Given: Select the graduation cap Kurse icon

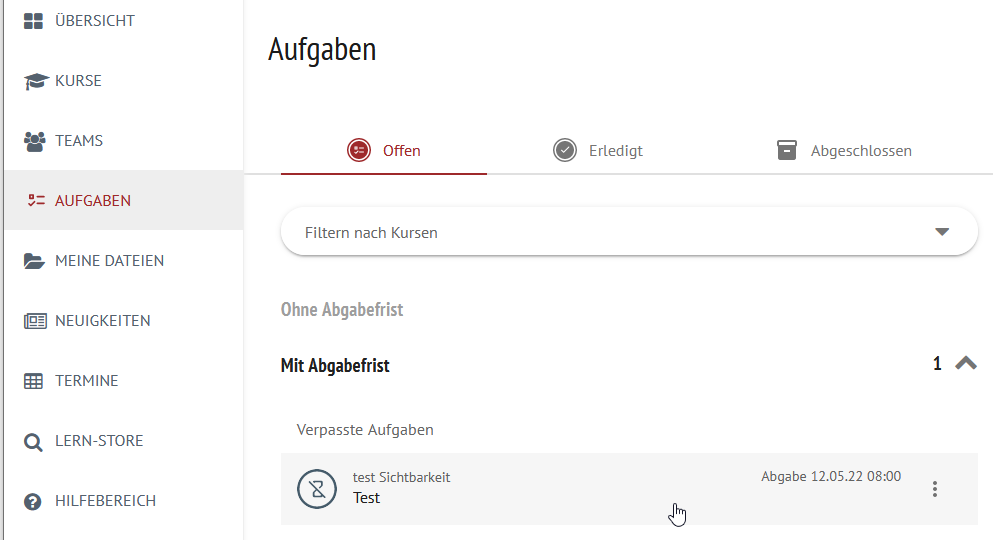Looking at the screenshot, I should (35, 81).
